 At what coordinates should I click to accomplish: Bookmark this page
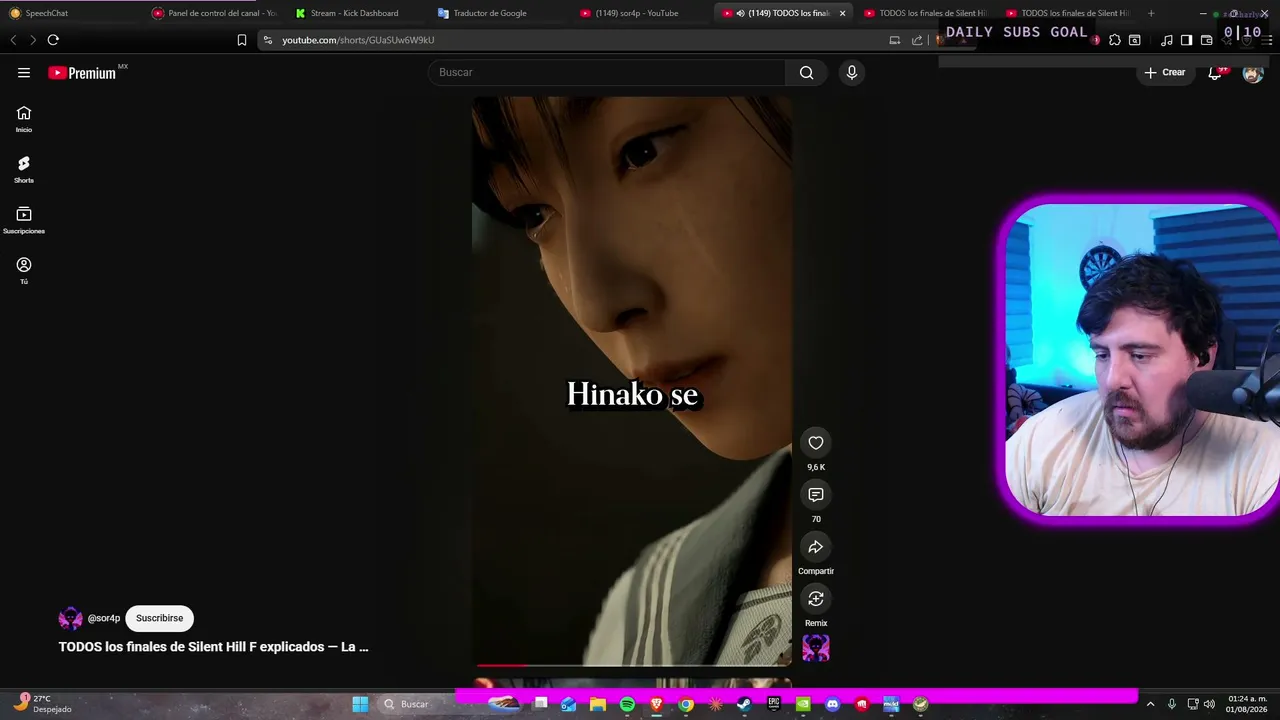(x=242, y=40)
